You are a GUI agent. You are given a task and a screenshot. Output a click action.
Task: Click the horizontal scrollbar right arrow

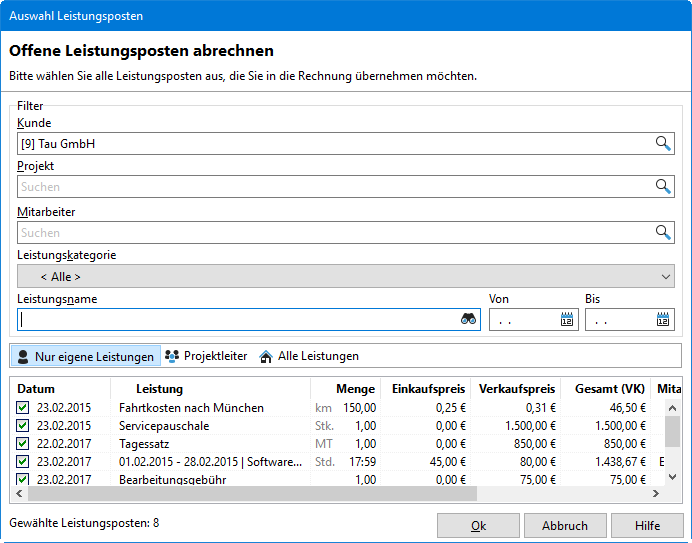[655, 494]
